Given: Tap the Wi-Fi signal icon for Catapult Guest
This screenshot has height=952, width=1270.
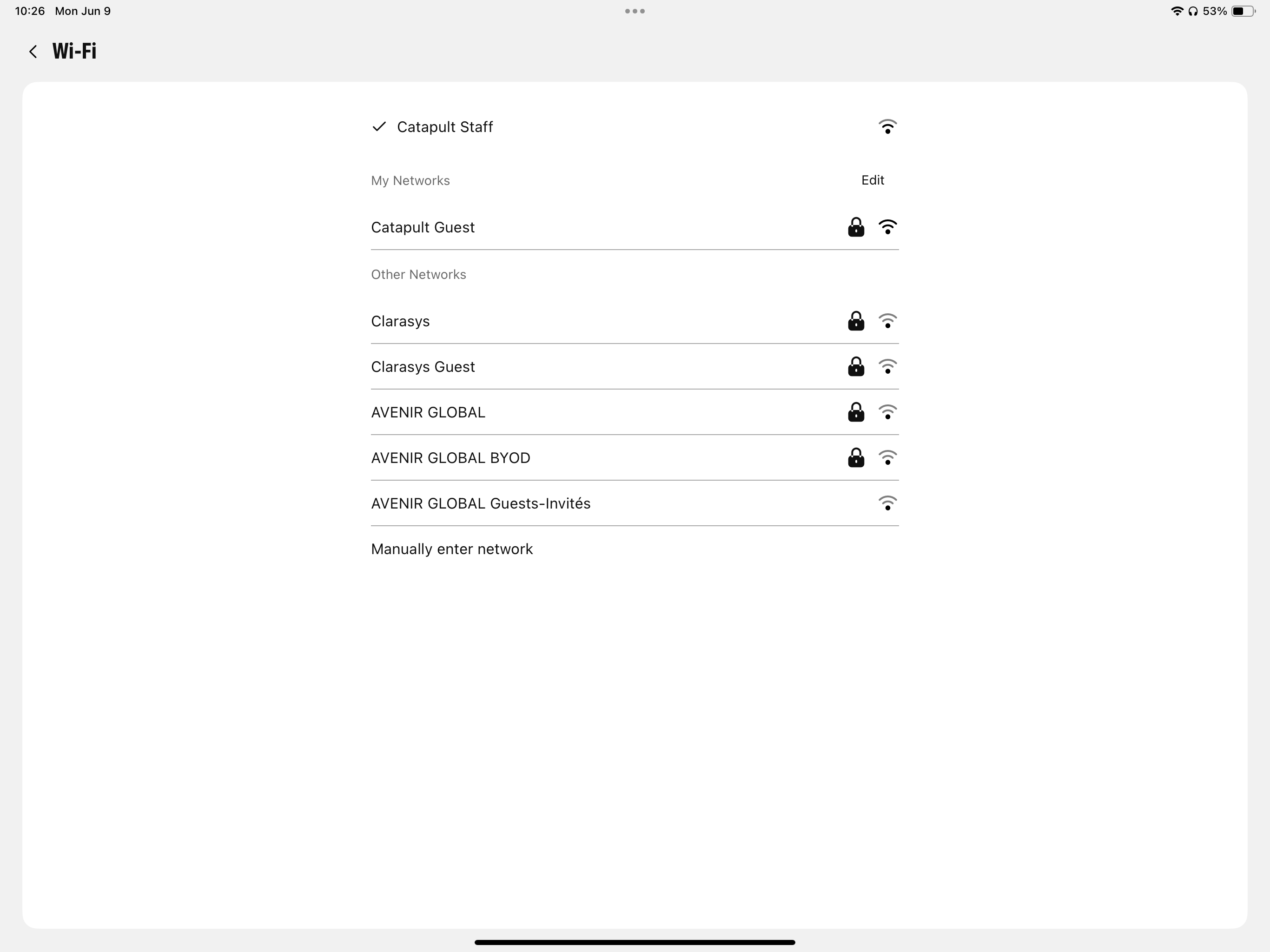Looking at the screenshot, I should tap(887, 227).
